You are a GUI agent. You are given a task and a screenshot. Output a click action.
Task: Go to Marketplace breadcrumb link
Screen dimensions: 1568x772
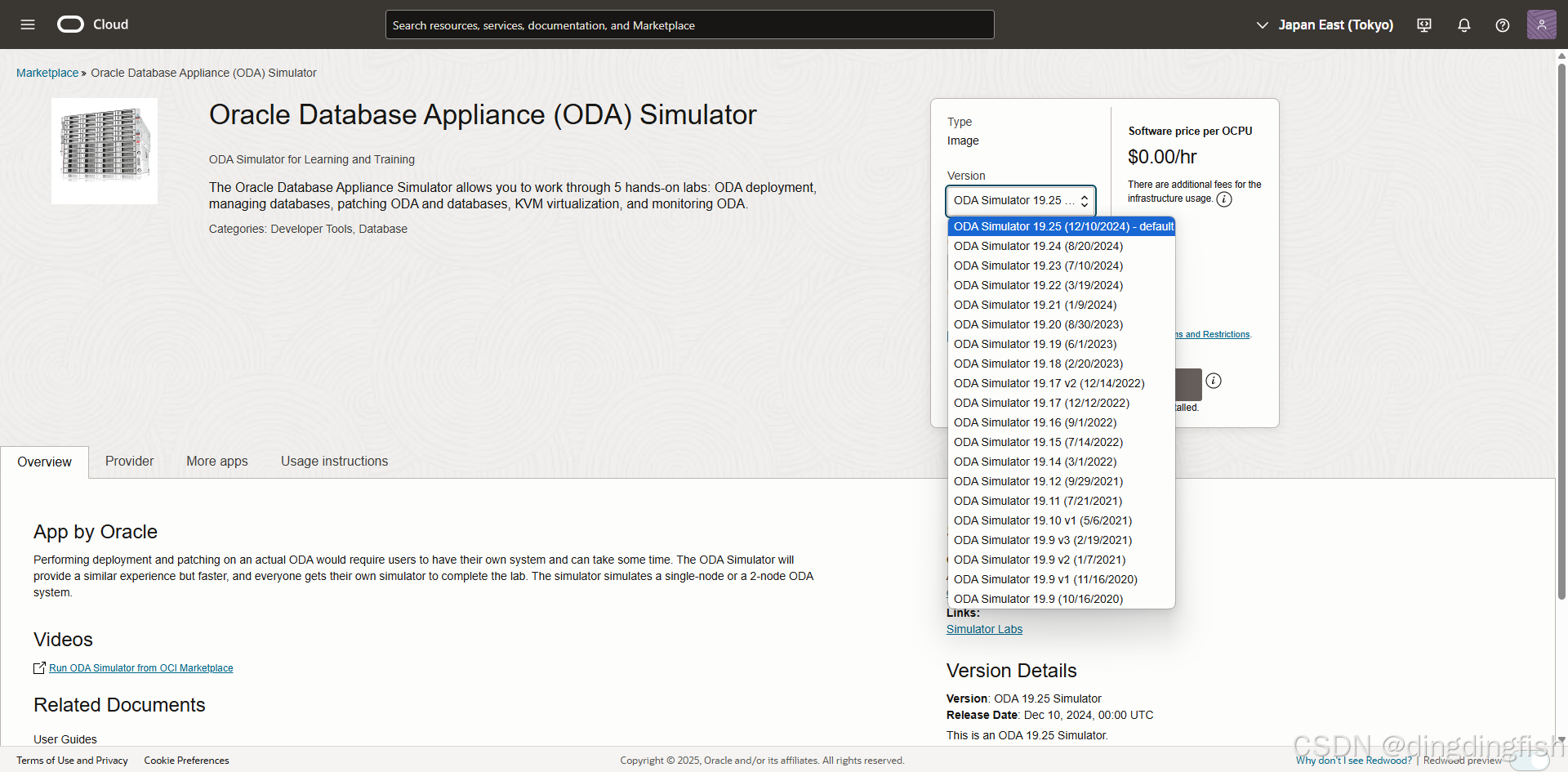tap(47, 73)
